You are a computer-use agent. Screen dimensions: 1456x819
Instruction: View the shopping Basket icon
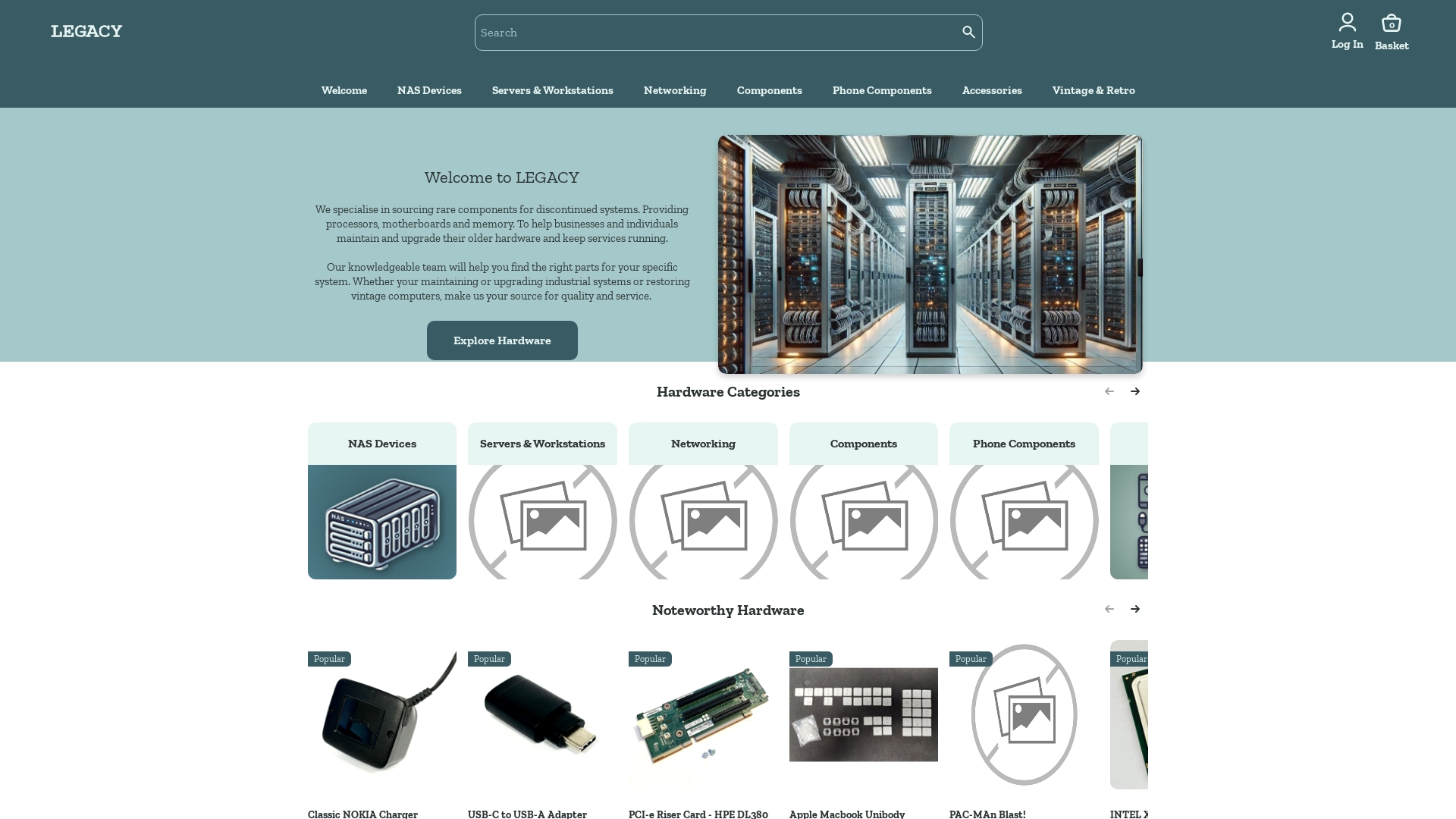pyautogui.click(x=1392, y=23)
